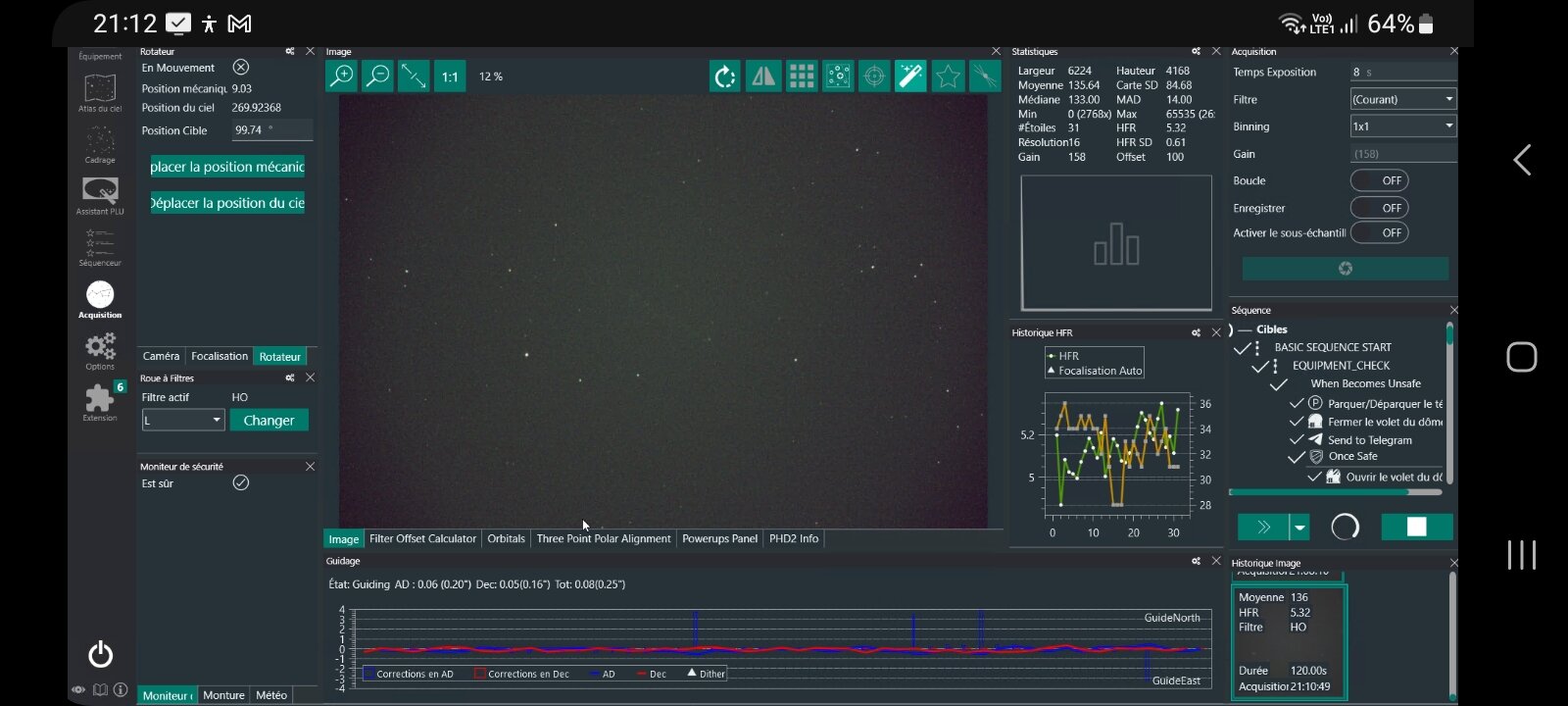The height and width of the screenshot is (706, 1568).
Task: Switch to the Caméra tab
Action: [x=161, y=356]
